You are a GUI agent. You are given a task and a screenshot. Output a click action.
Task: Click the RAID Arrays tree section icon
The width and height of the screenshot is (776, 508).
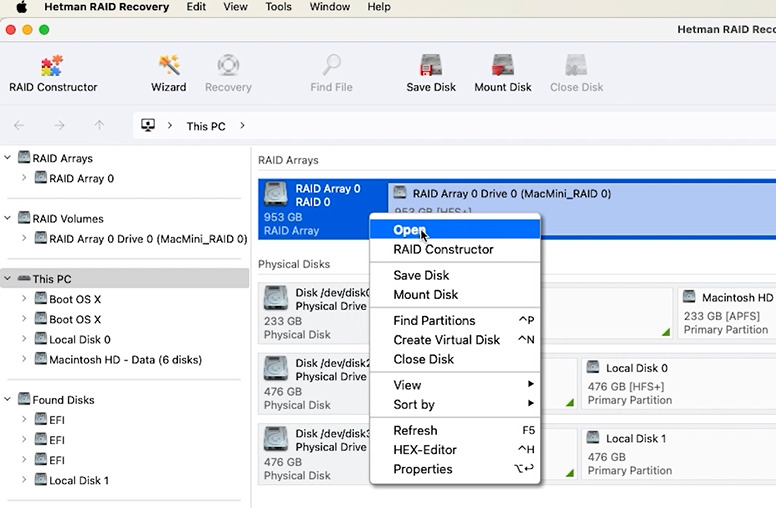pyautogui.click(x=24, y=157)
